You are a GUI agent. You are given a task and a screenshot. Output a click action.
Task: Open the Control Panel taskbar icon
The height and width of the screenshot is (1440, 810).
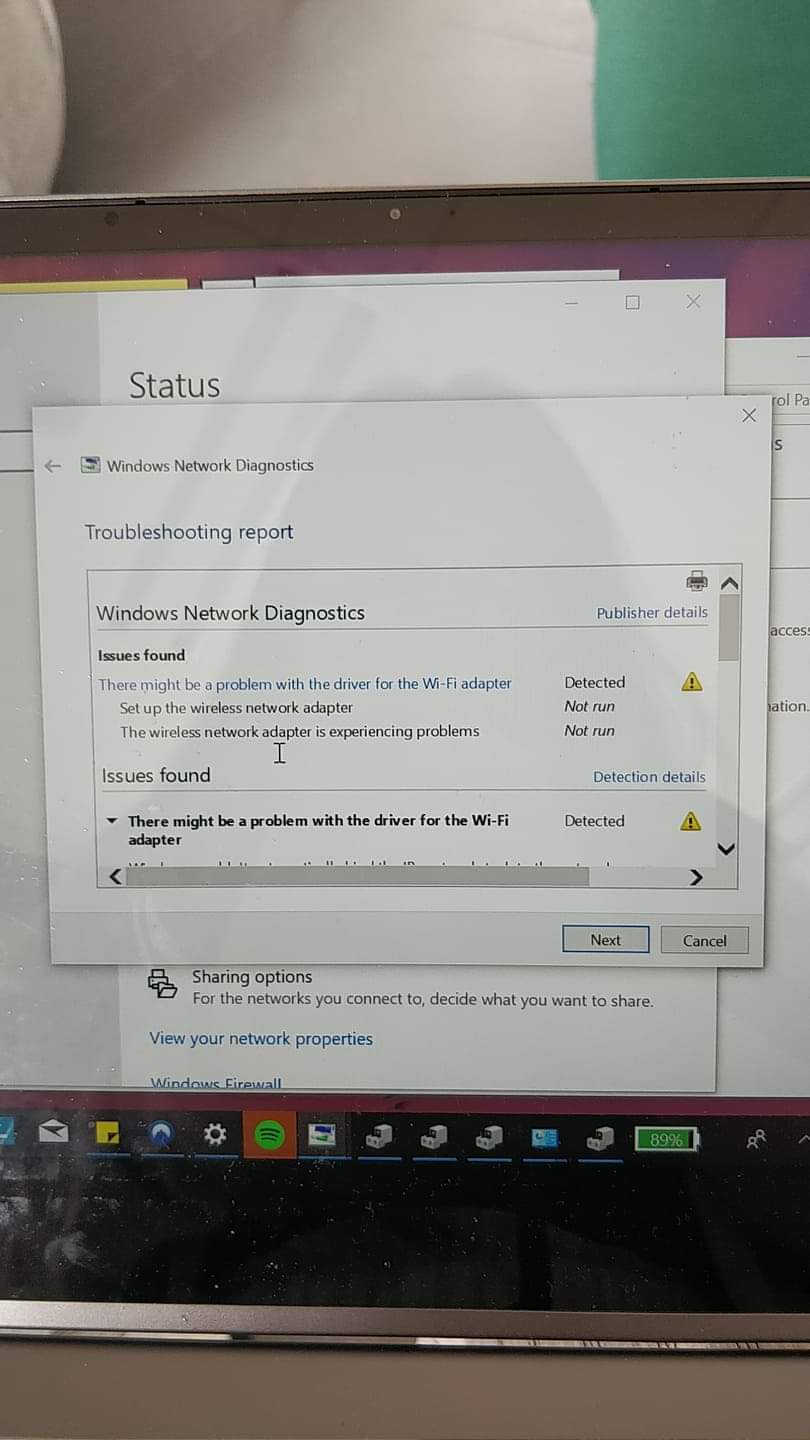[x=544, y=1137]
